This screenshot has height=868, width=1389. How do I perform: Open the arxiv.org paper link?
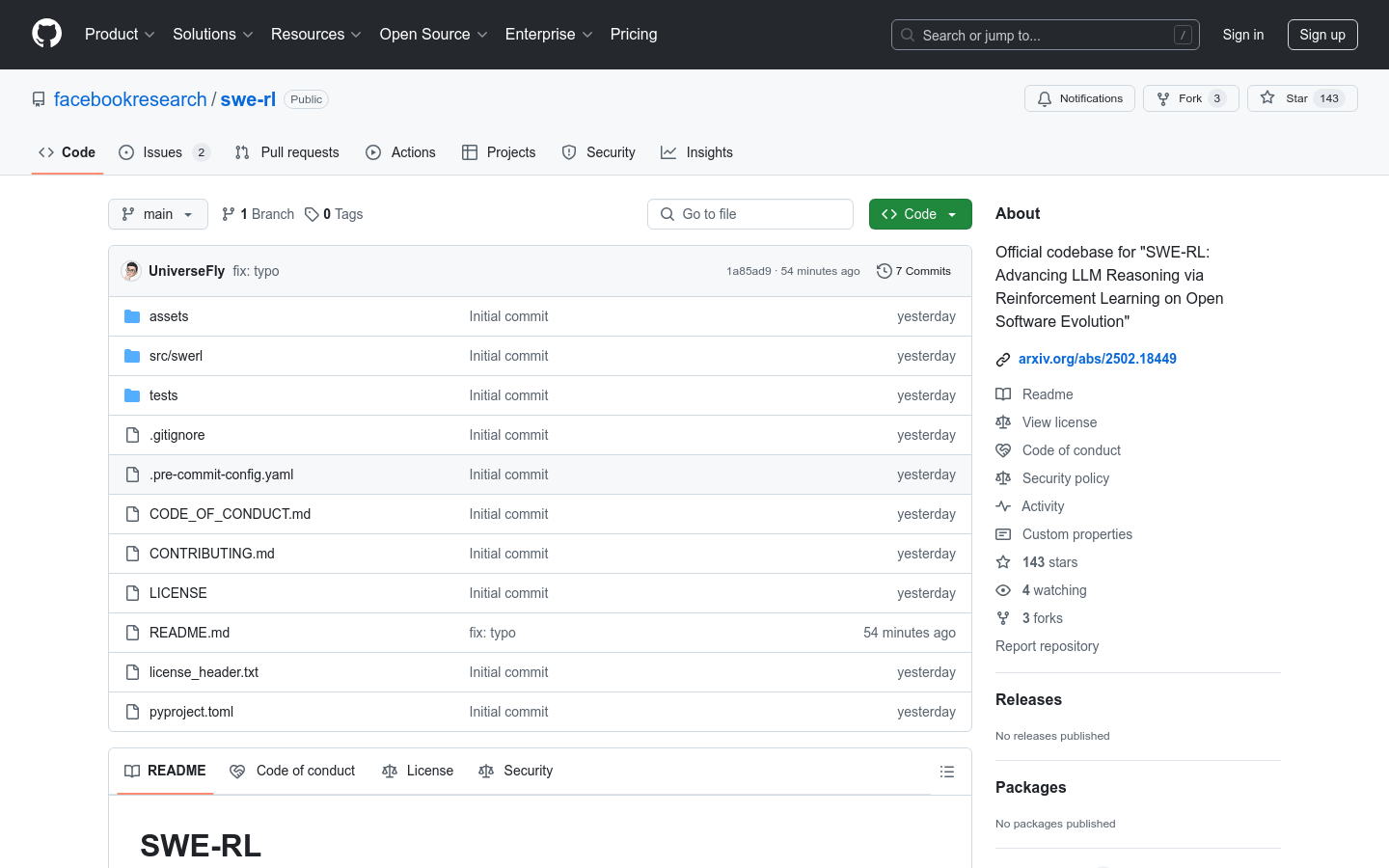(1097, 359)
